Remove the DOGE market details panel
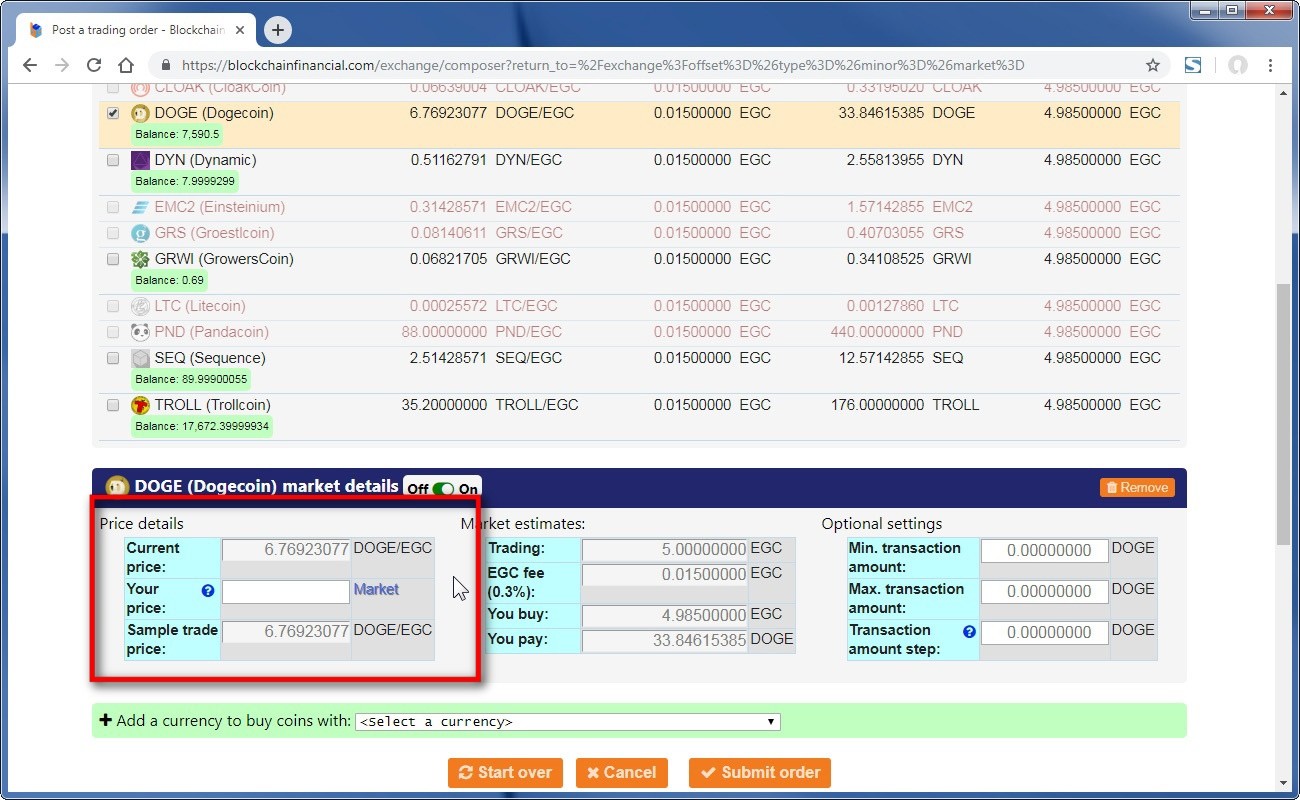This screenshot has width=1300, height=800. (1137, 488)
